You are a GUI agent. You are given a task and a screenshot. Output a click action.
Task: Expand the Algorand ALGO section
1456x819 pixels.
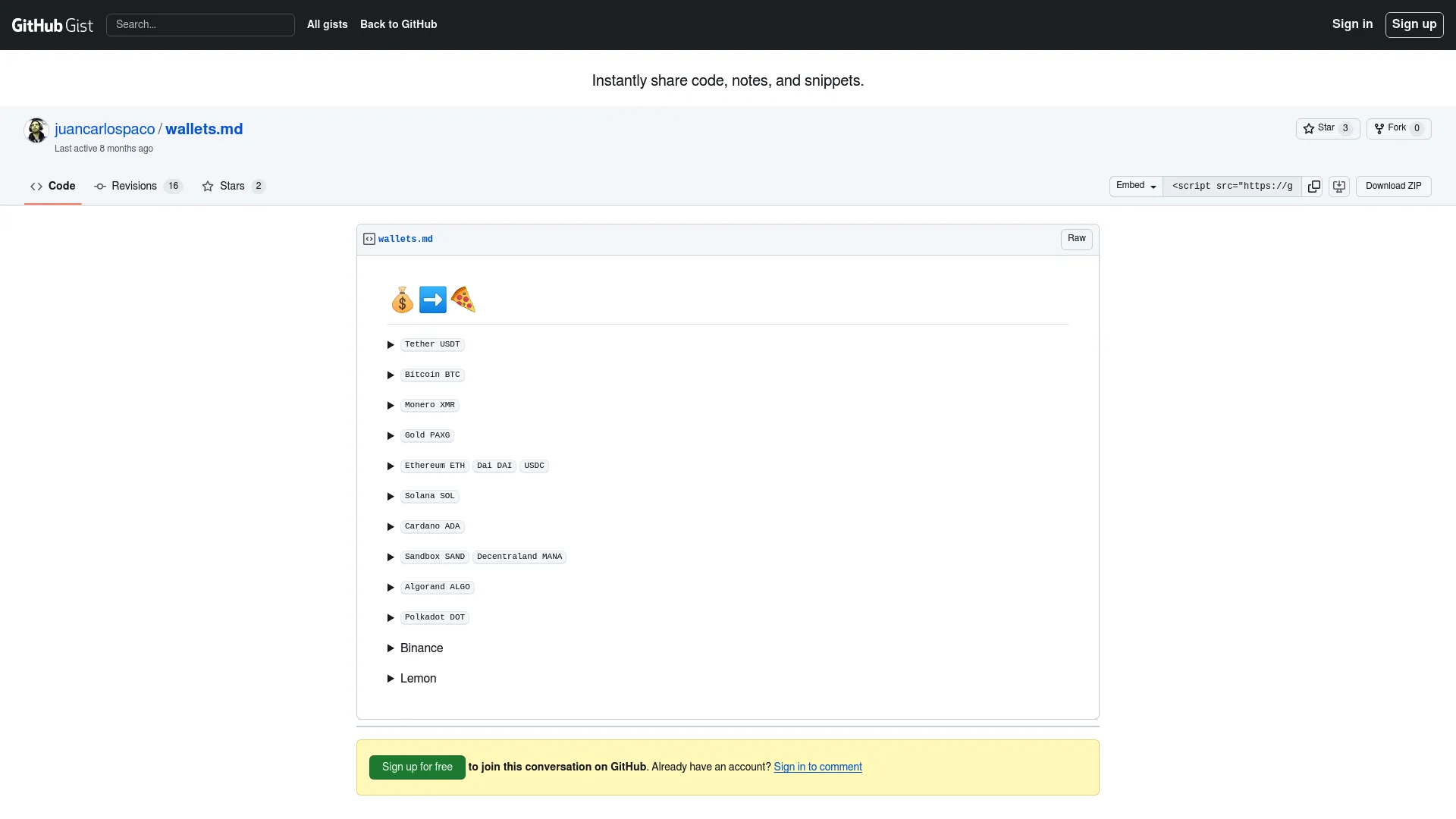click(437, 587)
